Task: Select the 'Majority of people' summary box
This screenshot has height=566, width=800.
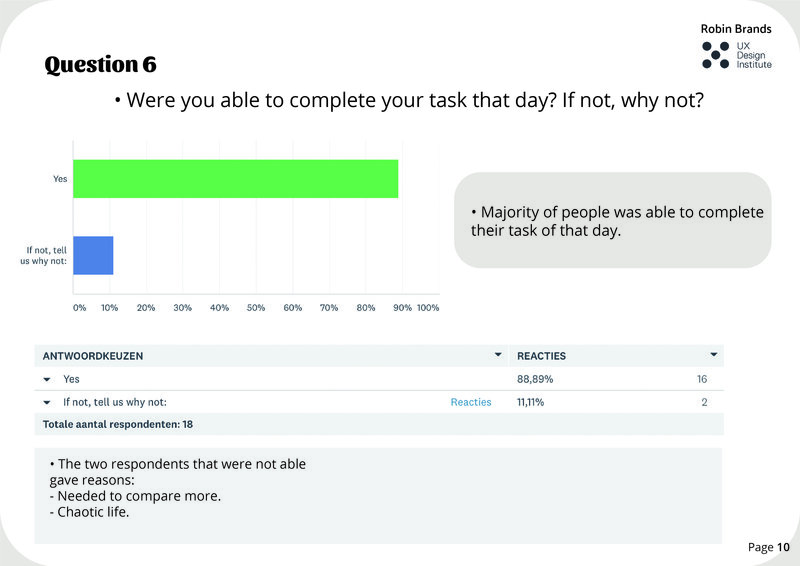Action: tap(613, 221)
